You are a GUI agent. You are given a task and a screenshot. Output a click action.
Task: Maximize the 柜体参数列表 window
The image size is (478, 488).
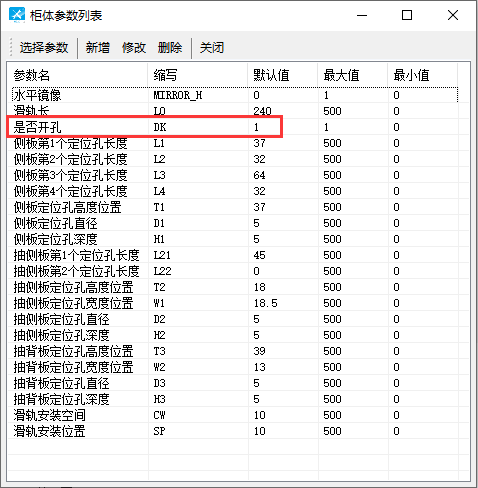407,15
